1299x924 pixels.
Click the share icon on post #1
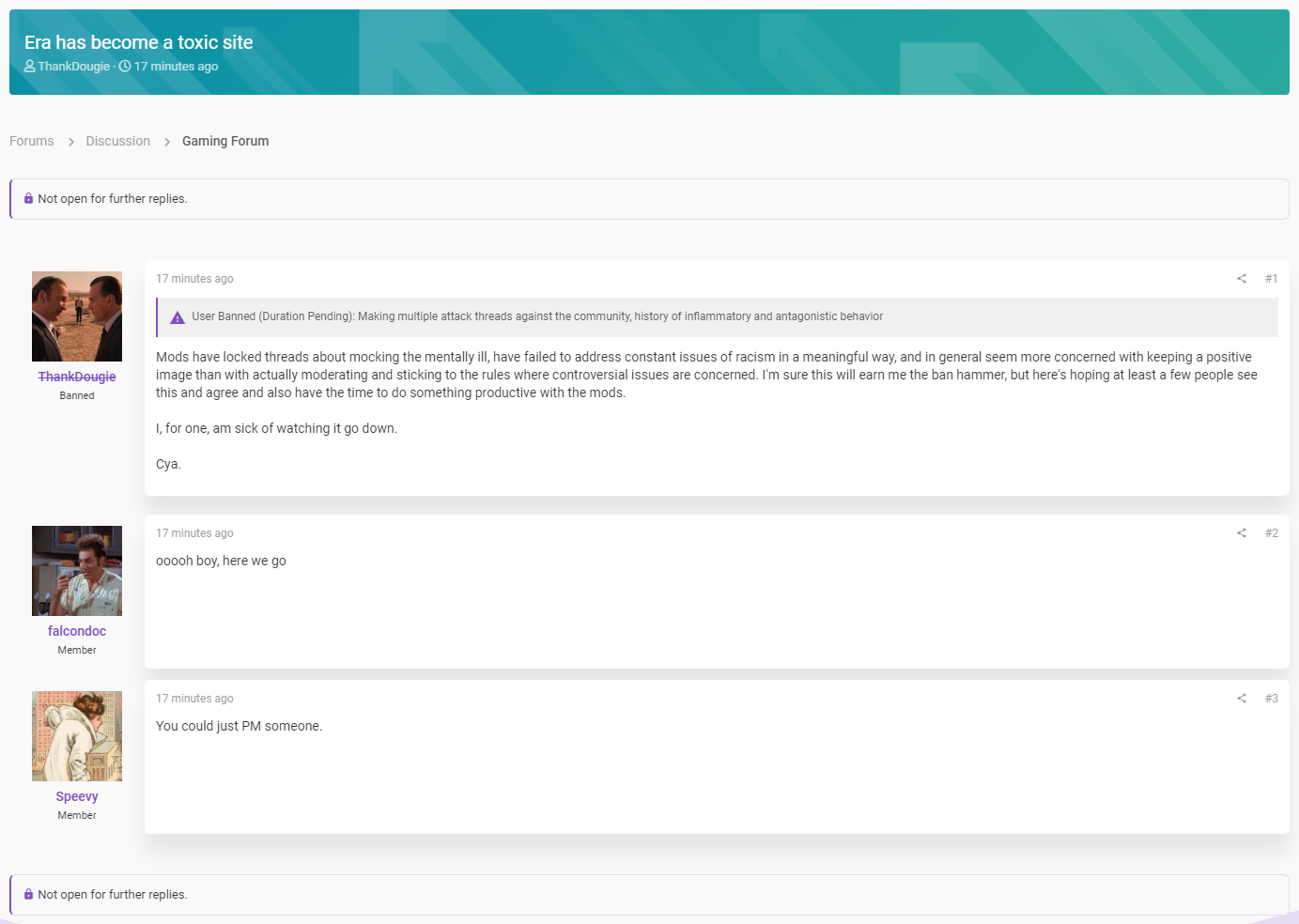click(1242, 279)
